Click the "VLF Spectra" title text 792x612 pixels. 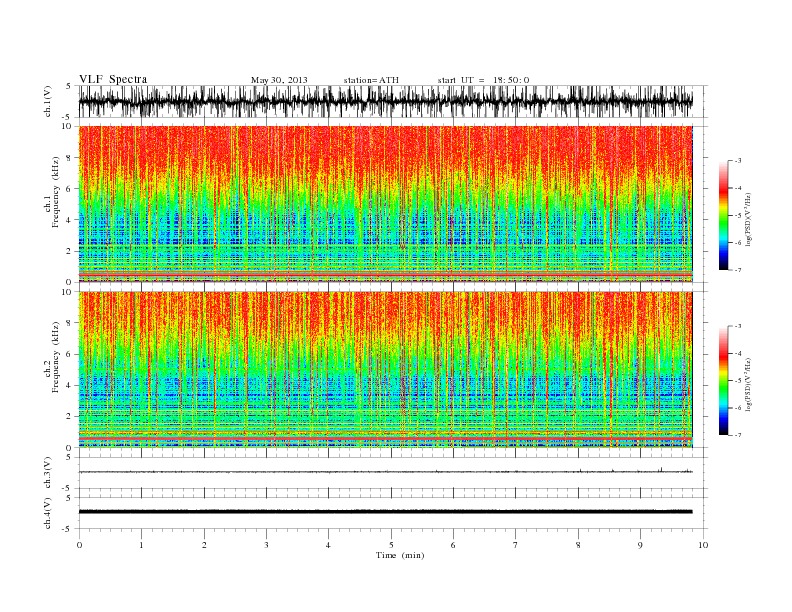(113, 79)
